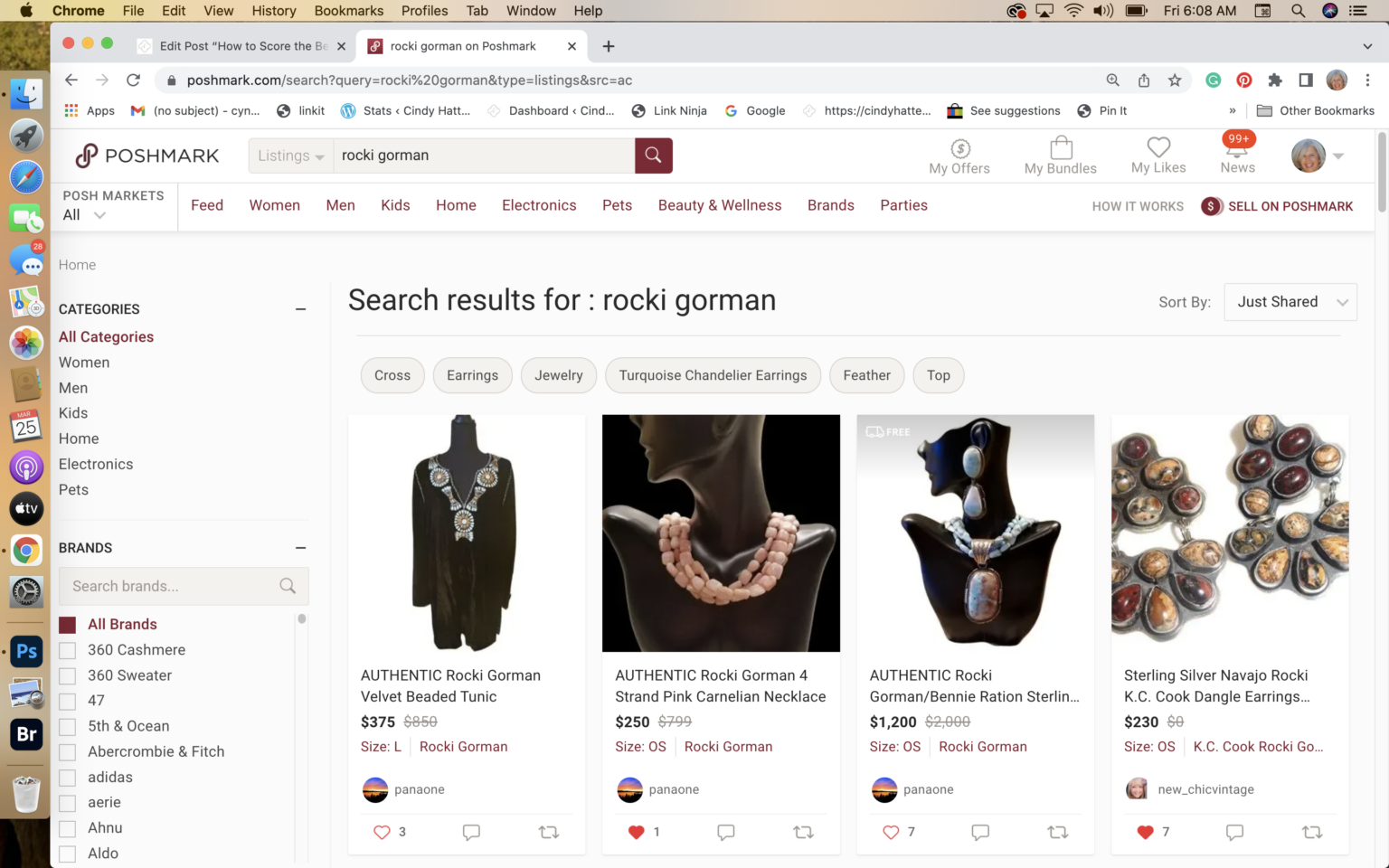Filter by Turquoise Chandelier Earrings chip
Screen dimensions: 1389x868
713,375
